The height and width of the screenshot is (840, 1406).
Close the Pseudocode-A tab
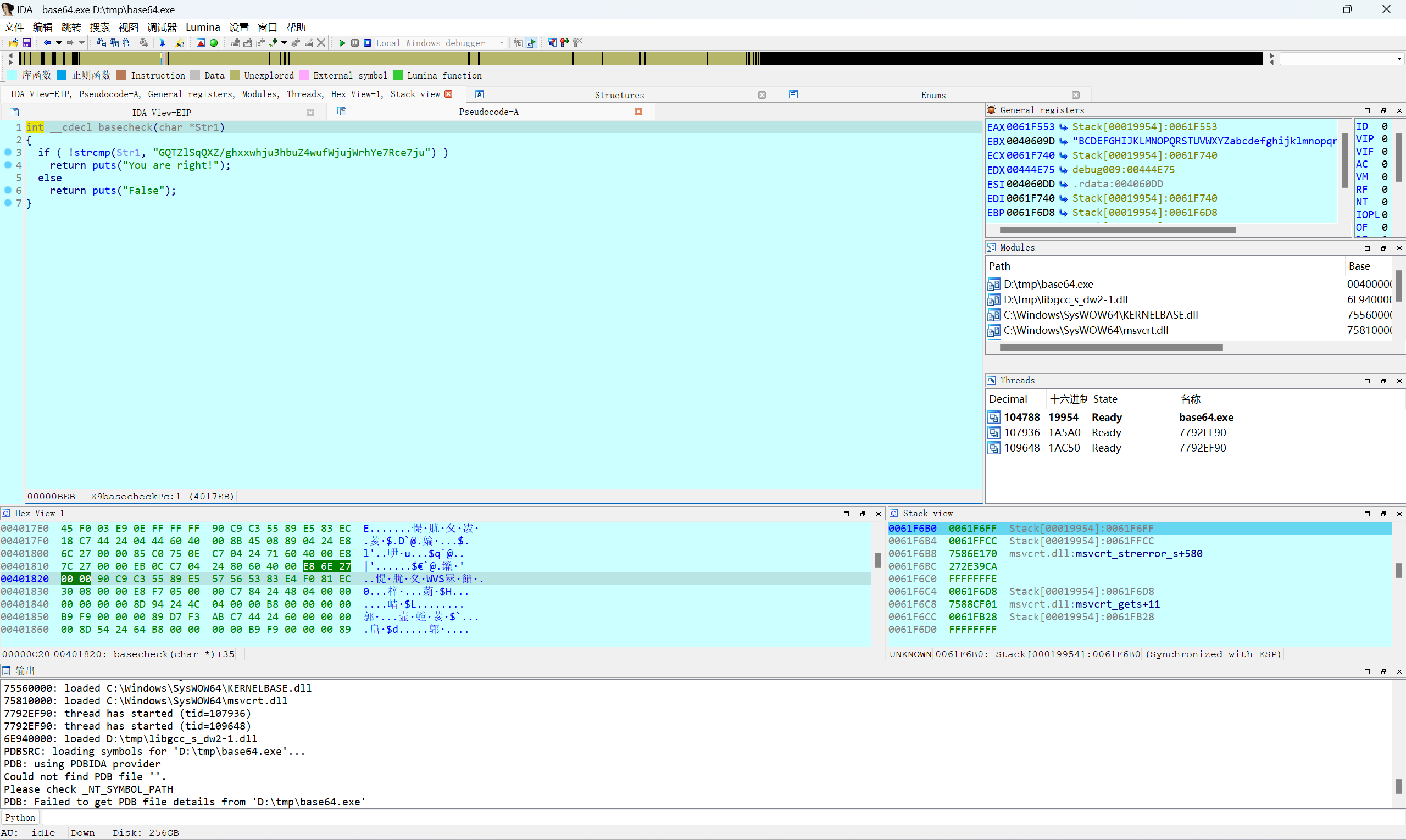point(638,112)
